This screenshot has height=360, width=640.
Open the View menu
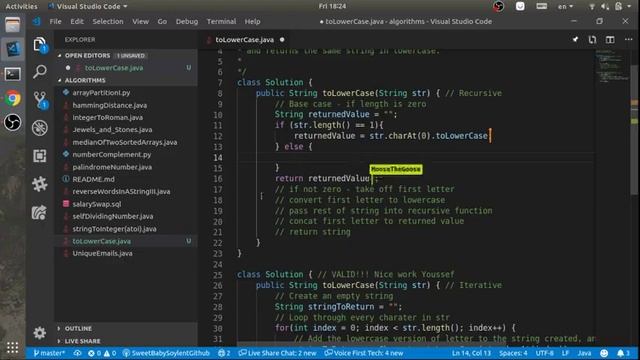coord(140,22)
